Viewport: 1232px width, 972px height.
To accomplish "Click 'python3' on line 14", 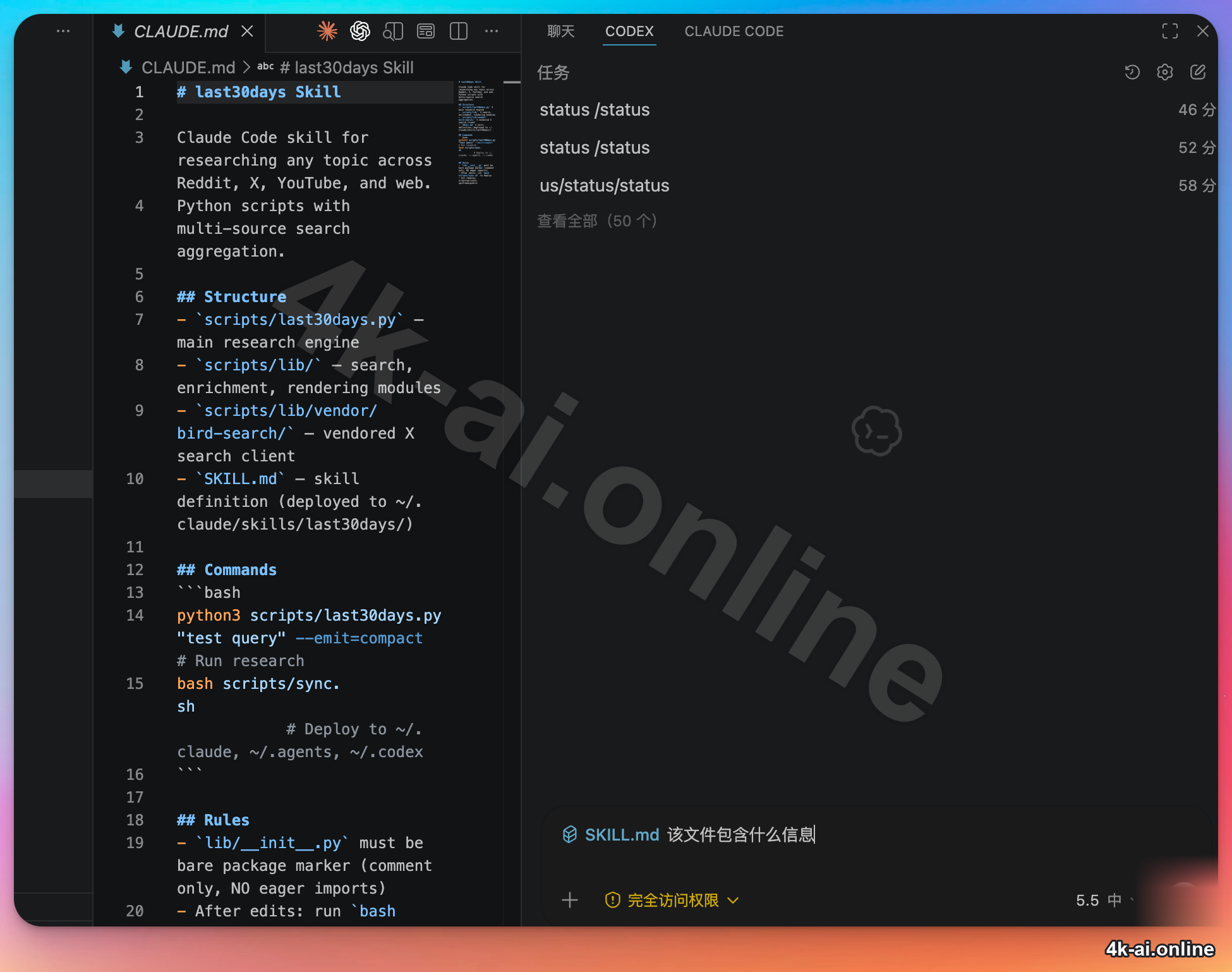I will point(209,616).
